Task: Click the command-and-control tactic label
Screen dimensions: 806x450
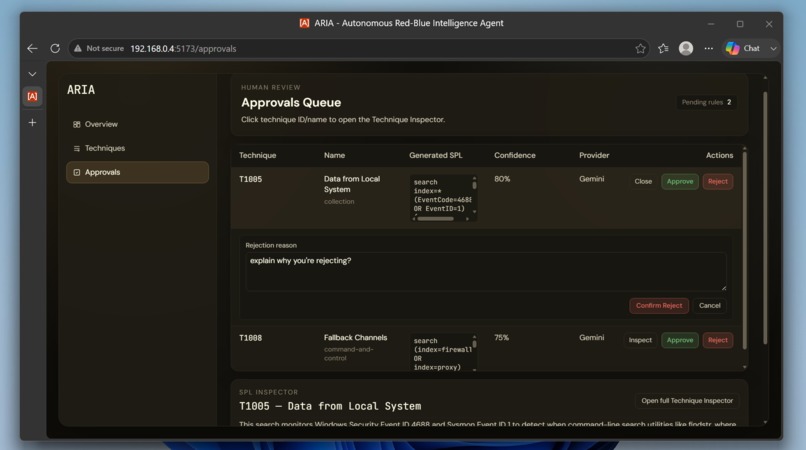Action: [349, 354]
